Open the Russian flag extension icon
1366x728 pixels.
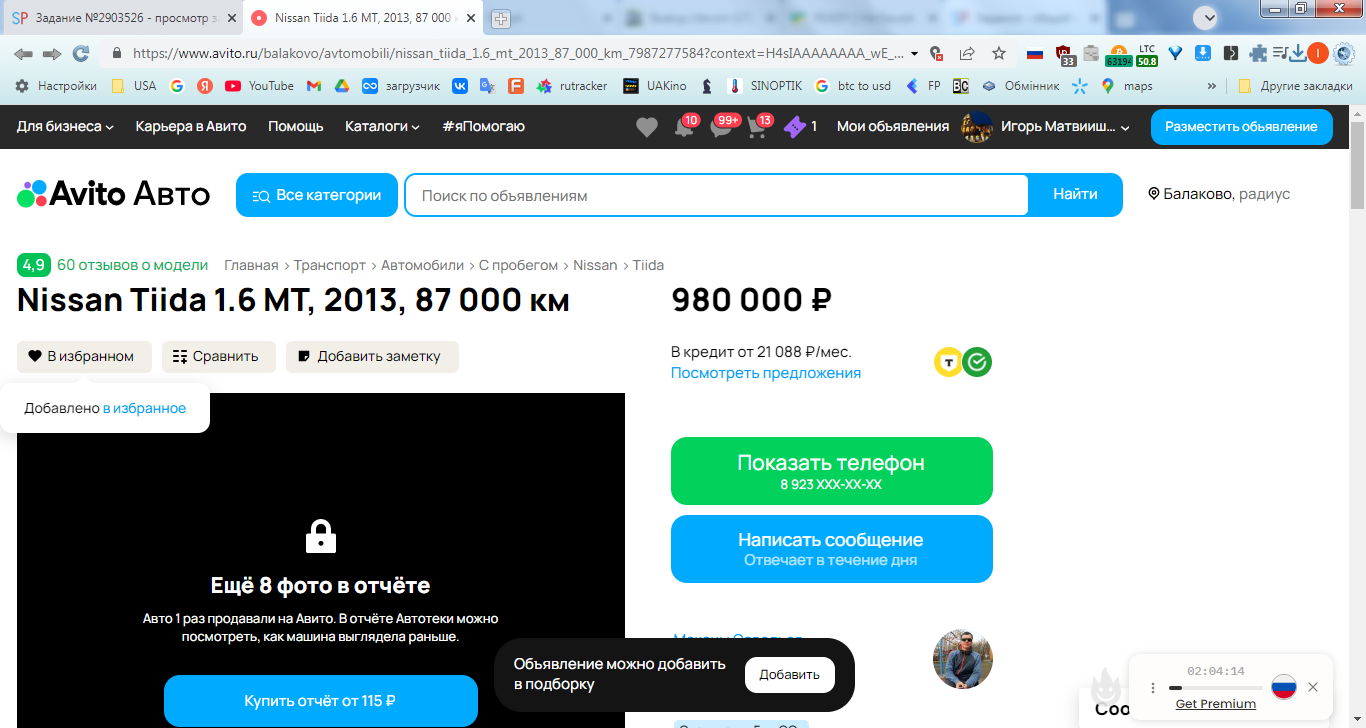click(x=1035, y=54)
